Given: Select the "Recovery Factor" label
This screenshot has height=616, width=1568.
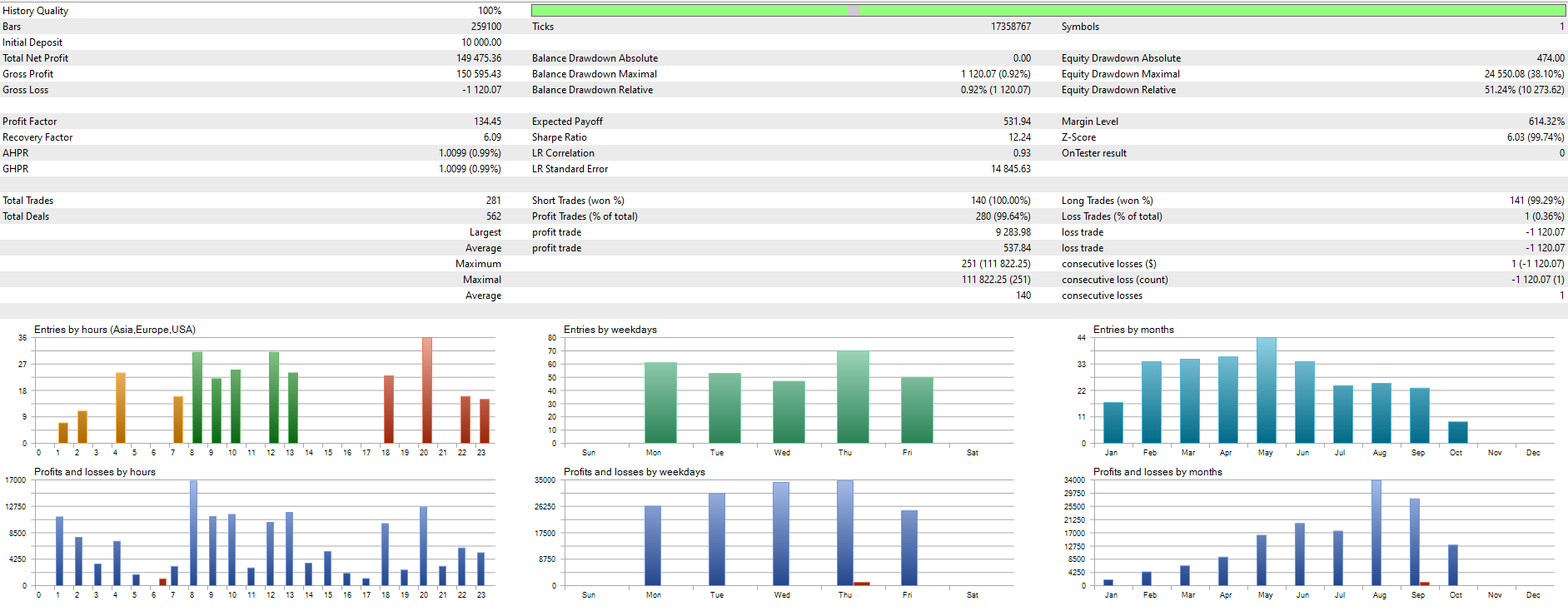Looking at the screenshot, I should [x=37, y=137].
